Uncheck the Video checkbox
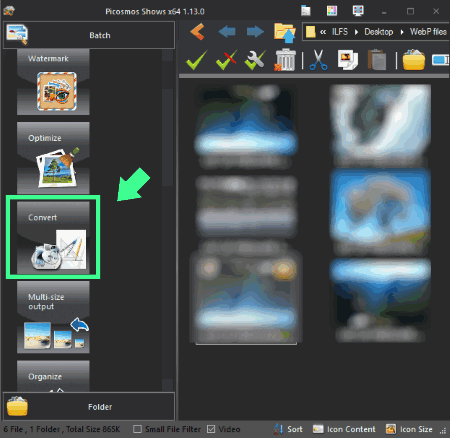 211,429
